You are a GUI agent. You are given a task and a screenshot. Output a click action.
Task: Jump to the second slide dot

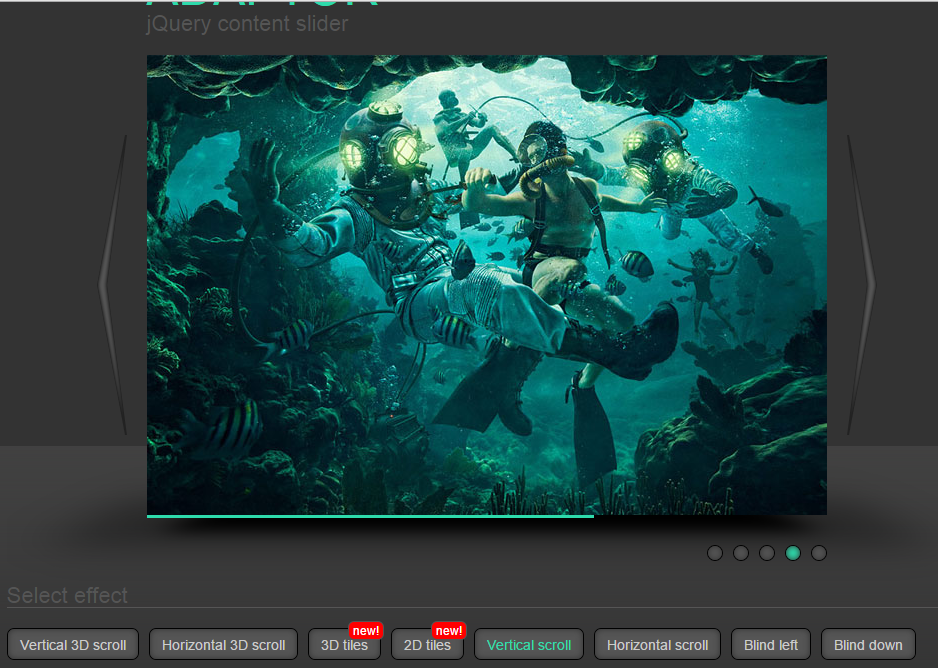[741, 553]
